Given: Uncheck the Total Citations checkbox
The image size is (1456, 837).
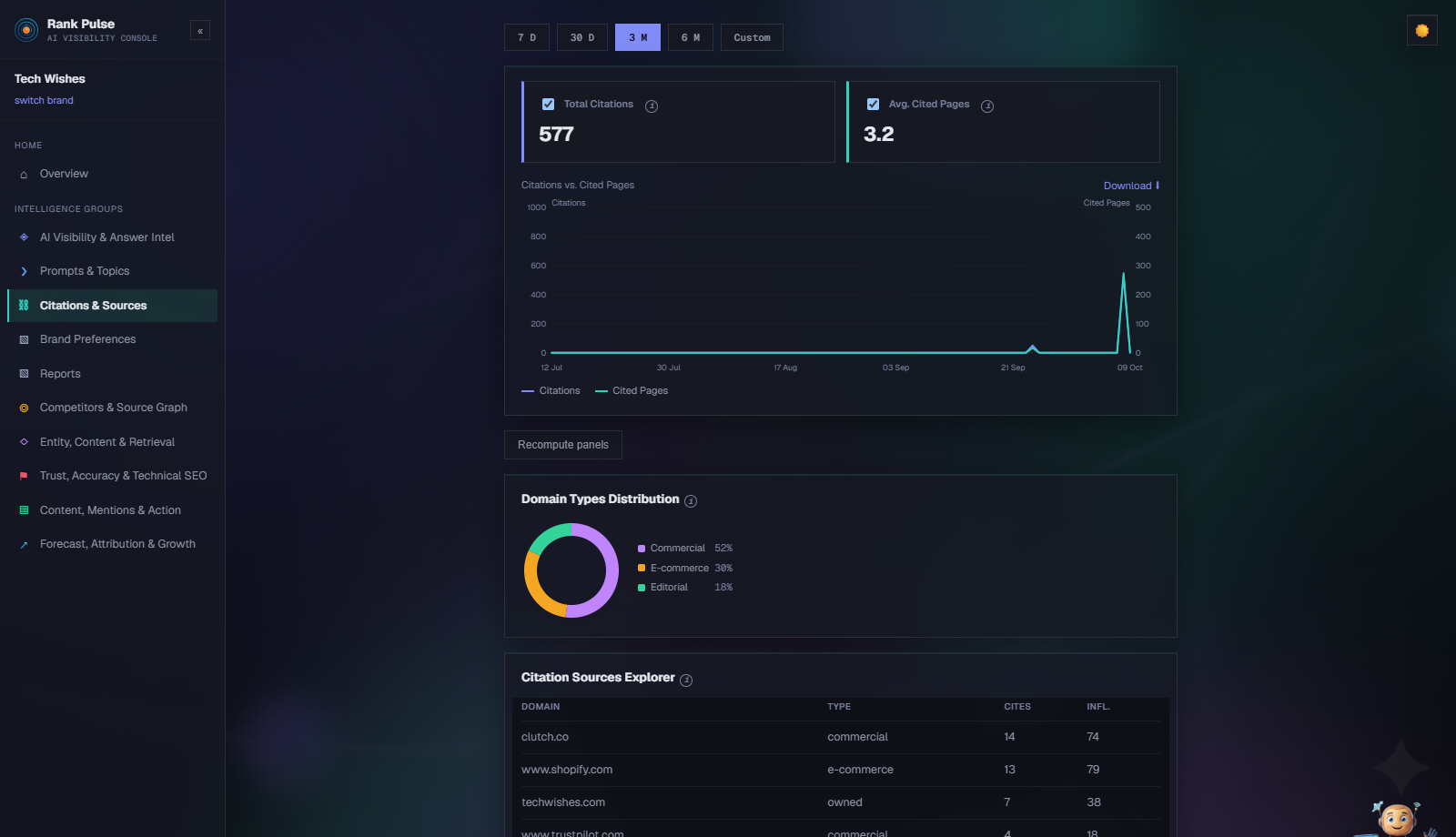Looking at the screenshot, I should pos(548,105).
